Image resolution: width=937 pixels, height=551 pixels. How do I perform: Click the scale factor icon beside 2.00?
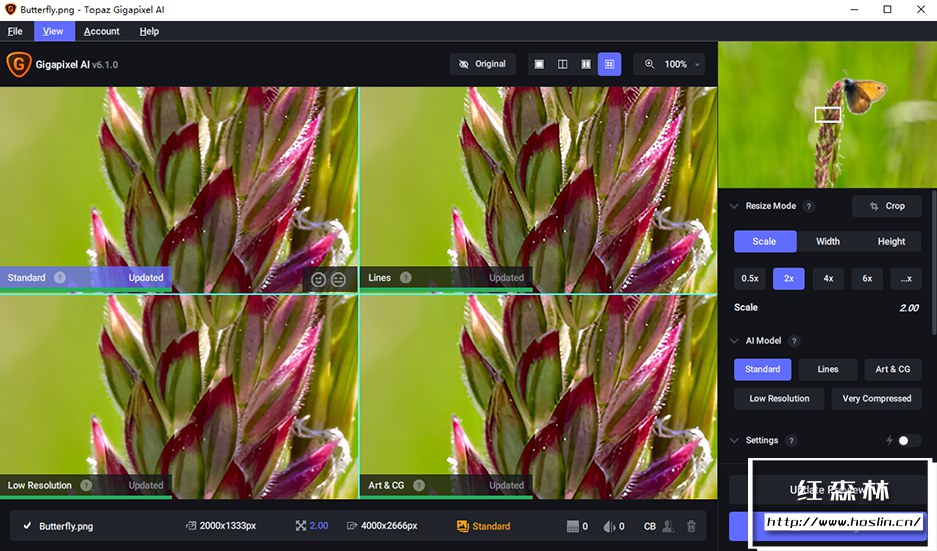pos(301,526)
